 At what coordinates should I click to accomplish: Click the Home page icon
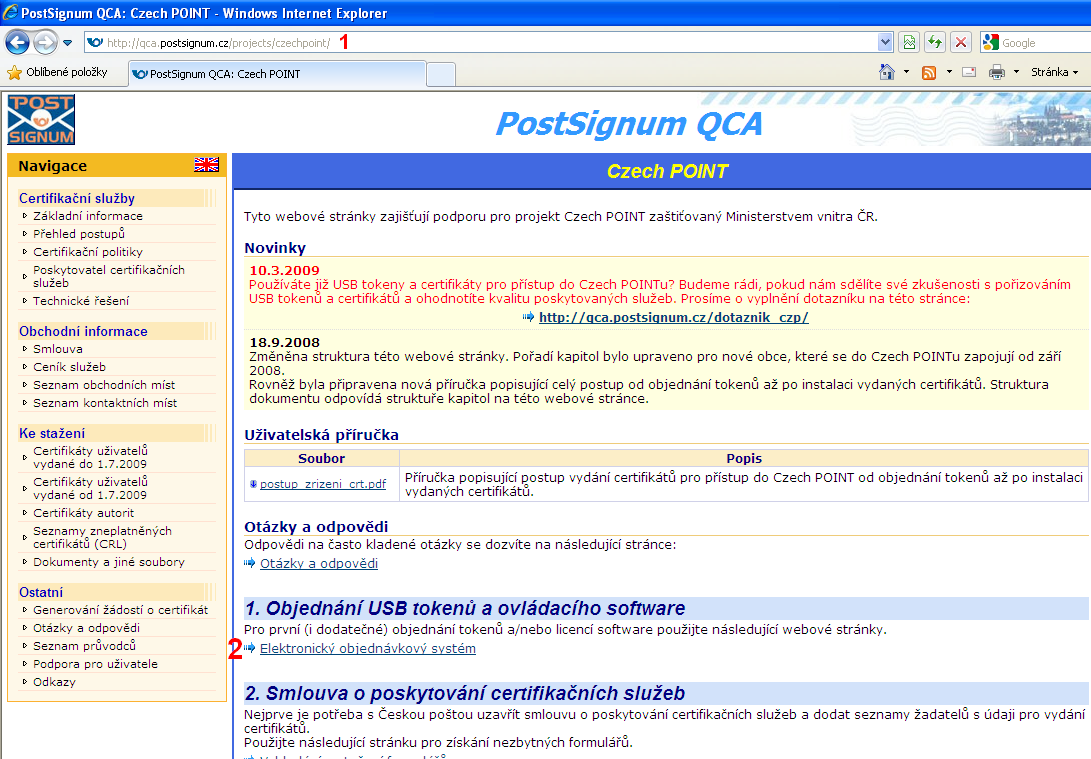(x=886, y=72)
